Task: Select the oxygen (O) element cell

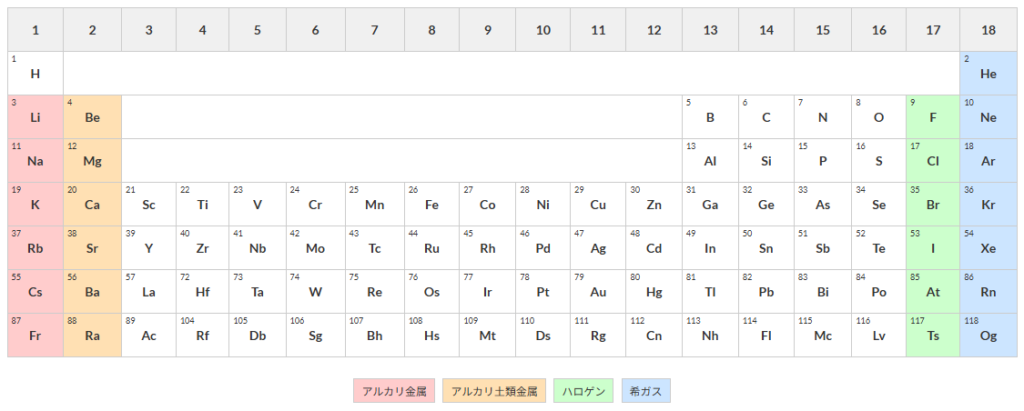Action: [x=878, y=117]
